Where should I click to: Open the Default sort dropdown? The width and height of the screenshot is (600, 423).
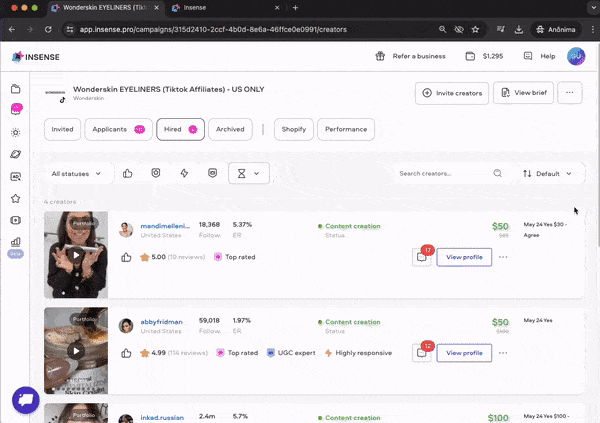coord(547,174)
